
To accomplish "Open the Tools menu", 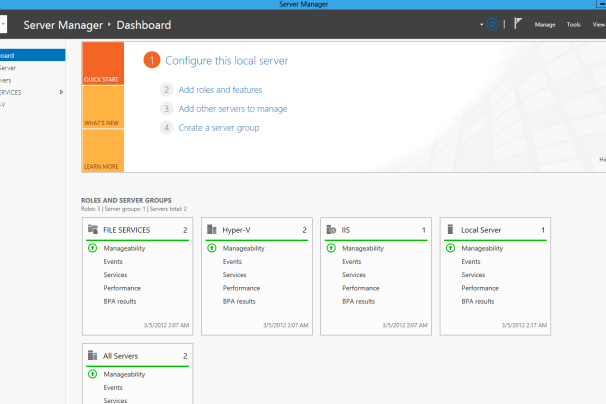I will tap(574, 24).
